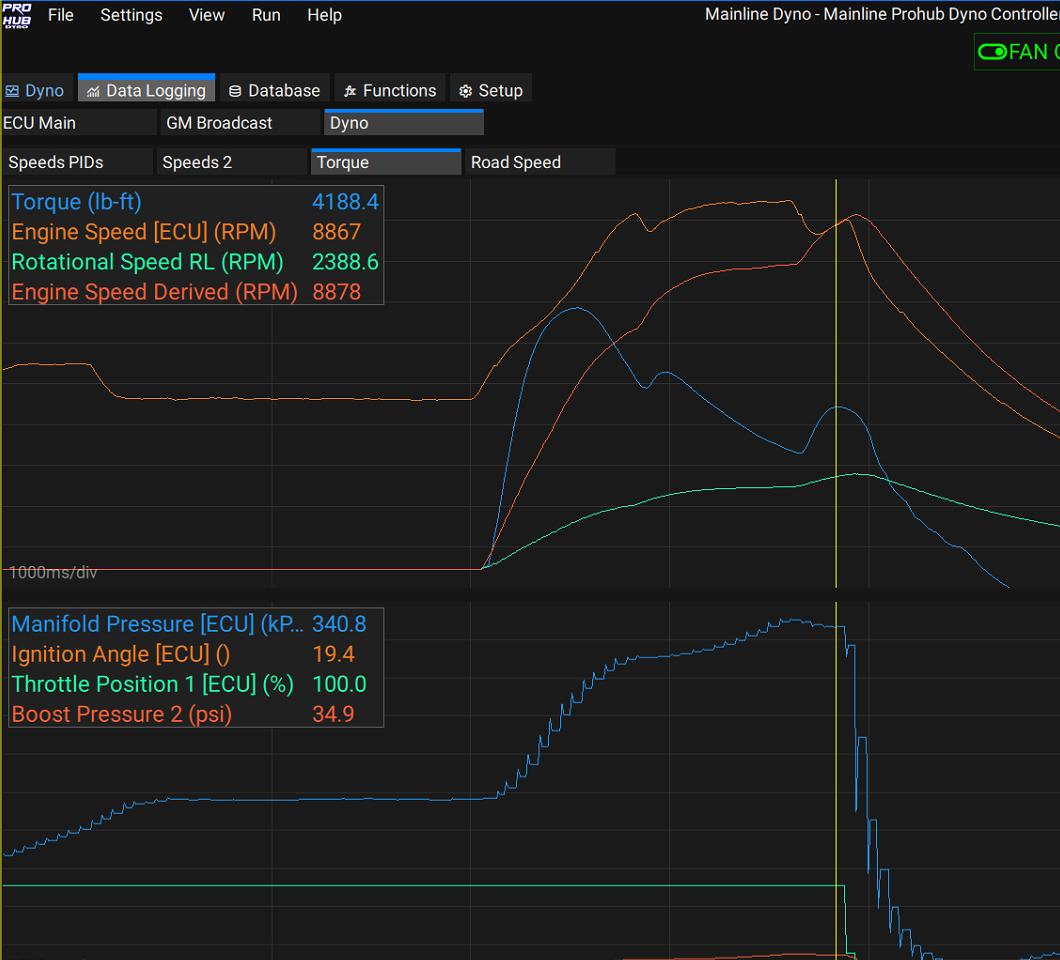This screenshot has width=1060, height=960.
Task: Click the Engine Speed Derived (RPM) legend label
Action: coord(155,292)
